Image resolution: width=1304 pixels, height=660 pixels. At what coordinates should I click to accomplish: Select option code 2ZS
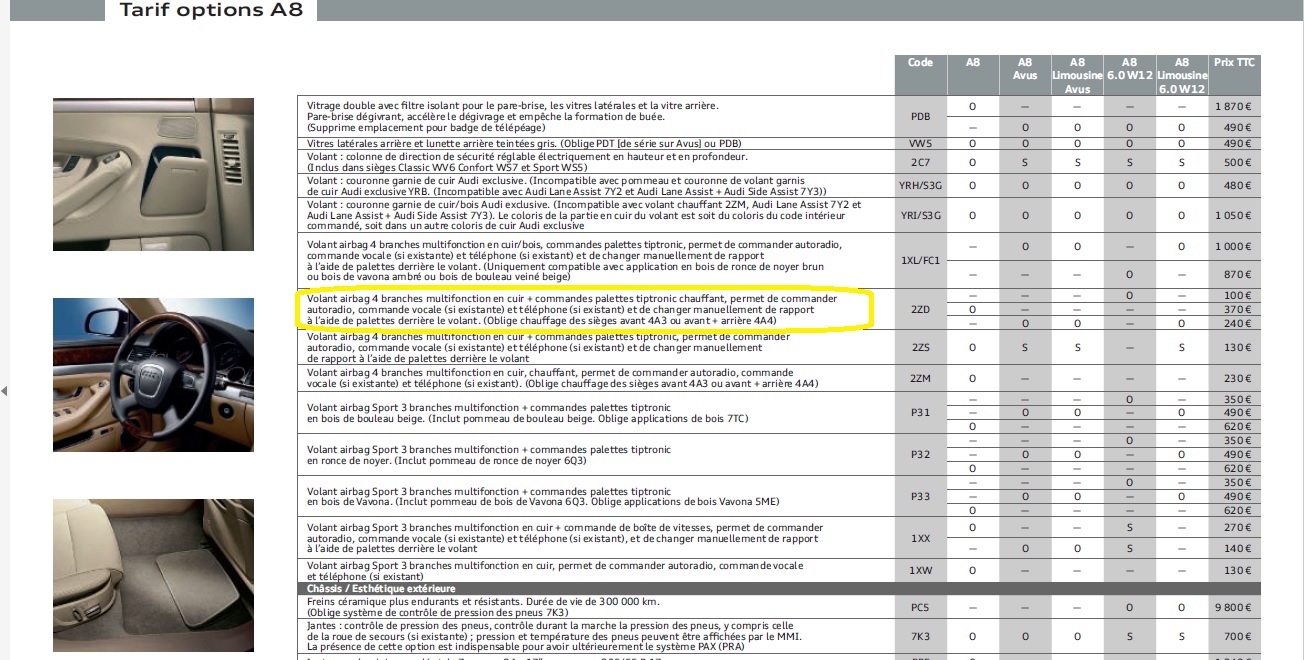pyautogui.click(x=920, y=347)
